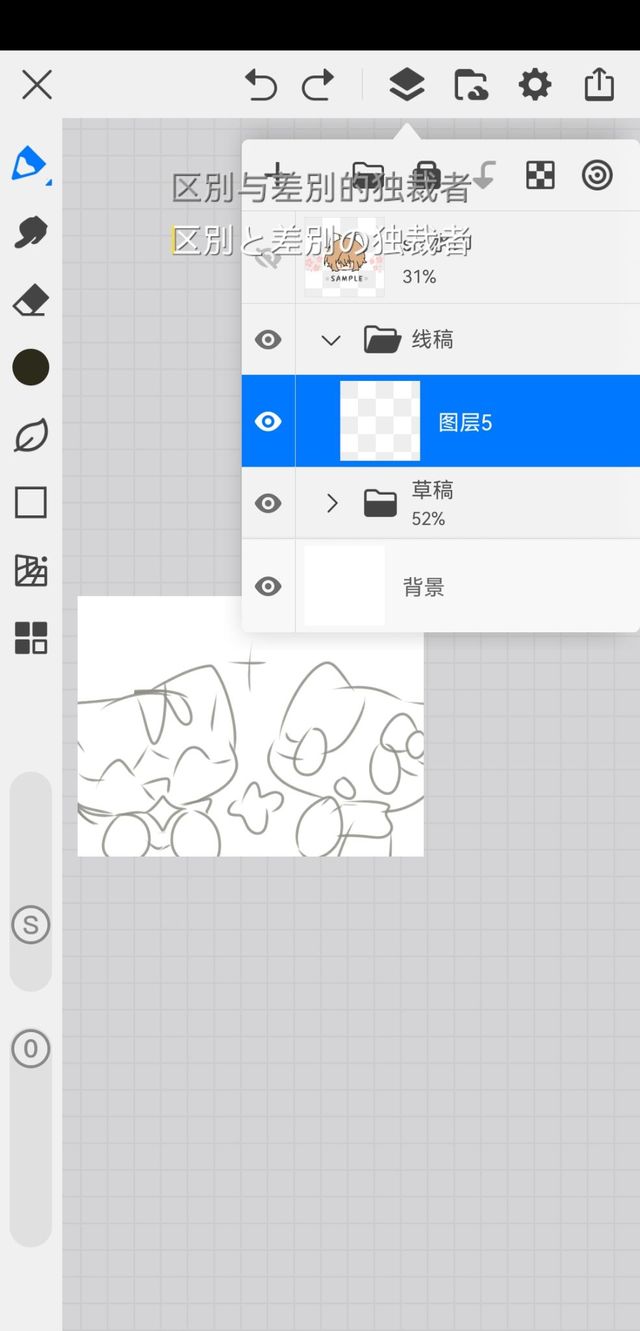This screenshot has width=640, height=1331.
Task: Select the 背景 layer thumbnail
Action: 344,587
